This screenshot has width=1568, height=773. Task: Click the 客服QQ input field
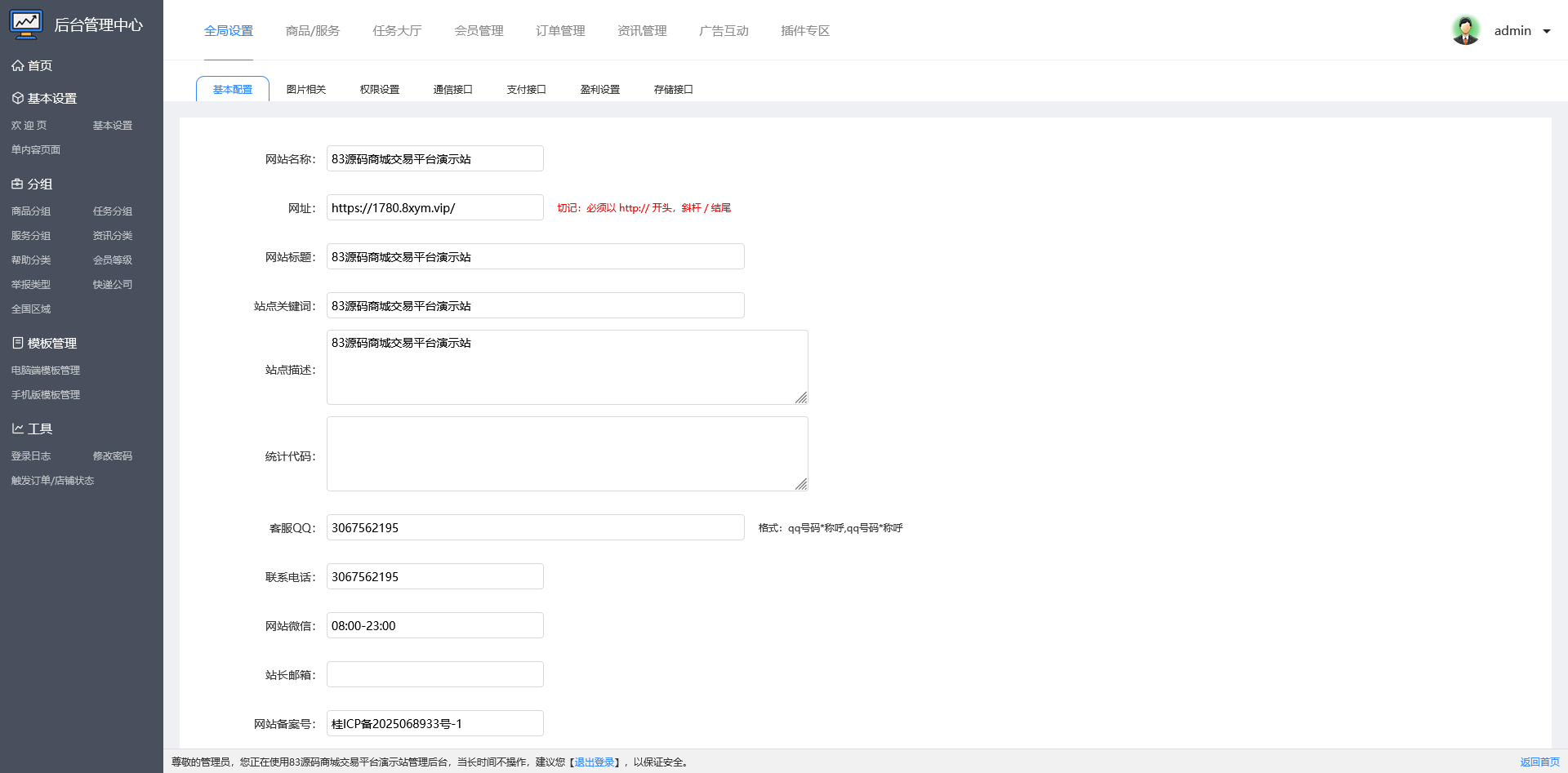pos(536,527)
